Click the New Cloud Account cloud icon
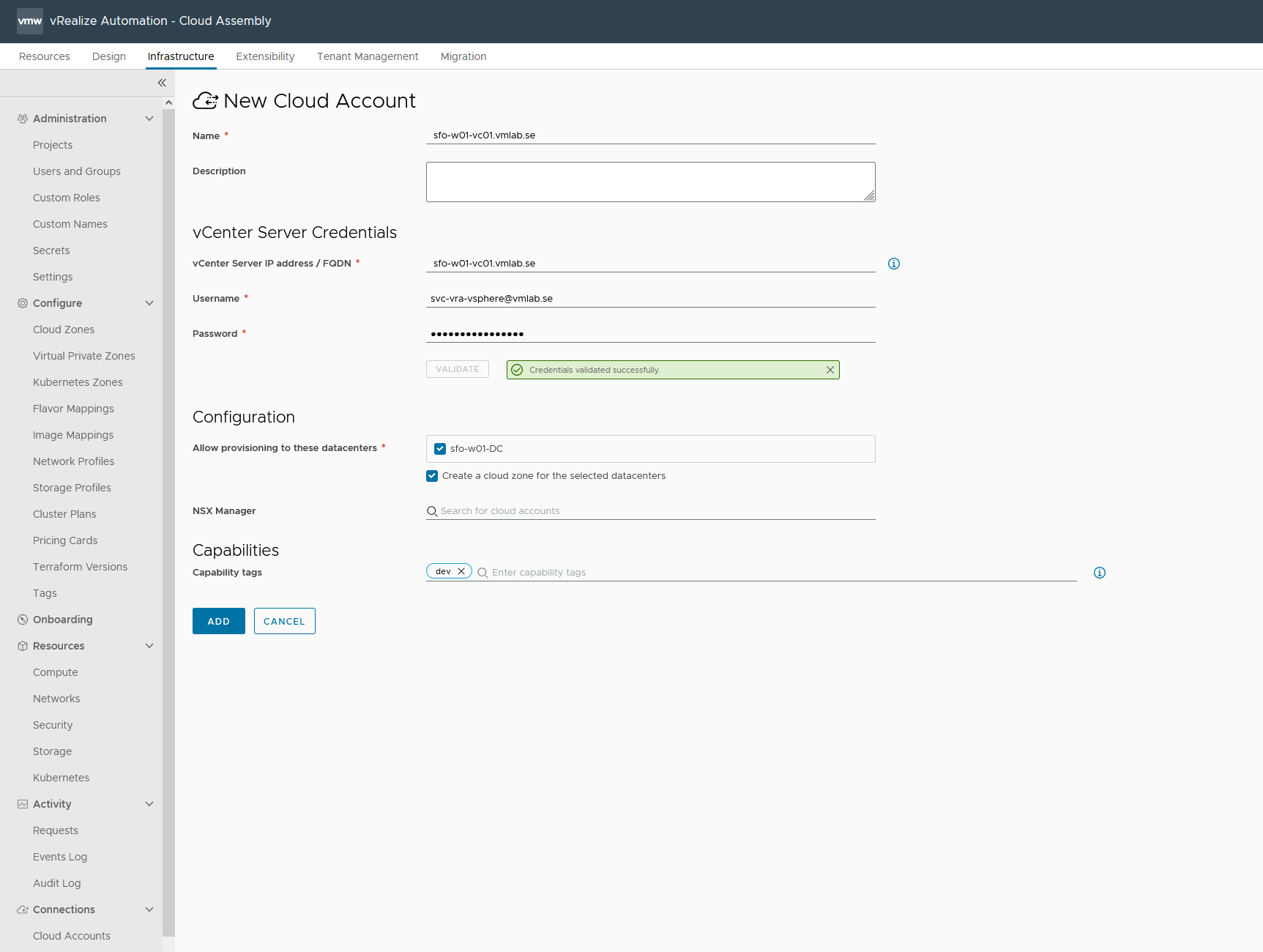 coord(206,100)
